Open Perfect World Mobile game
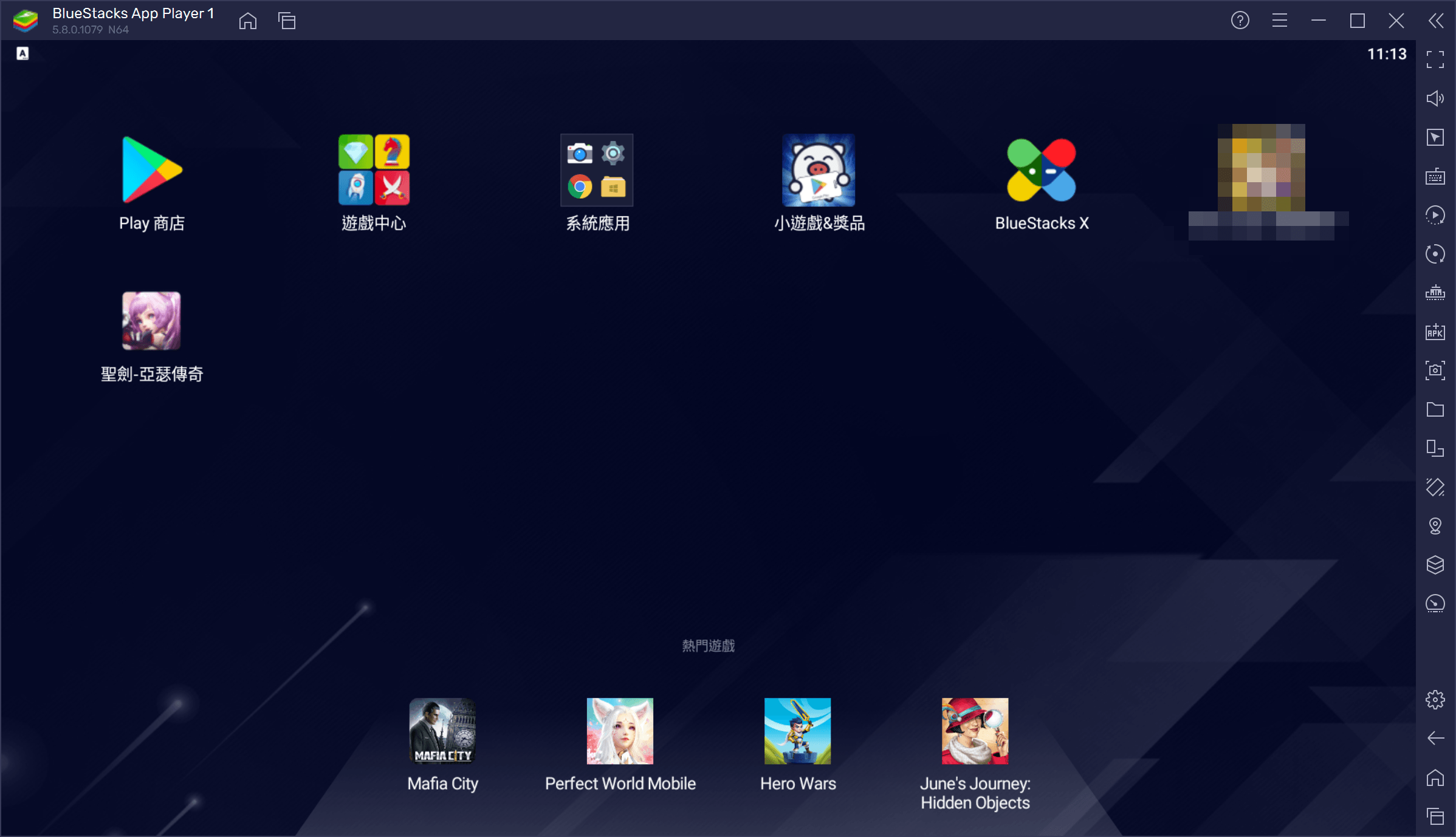This screenshot has width=1456, height=837. pyautogui.click(x=620, y=731)
